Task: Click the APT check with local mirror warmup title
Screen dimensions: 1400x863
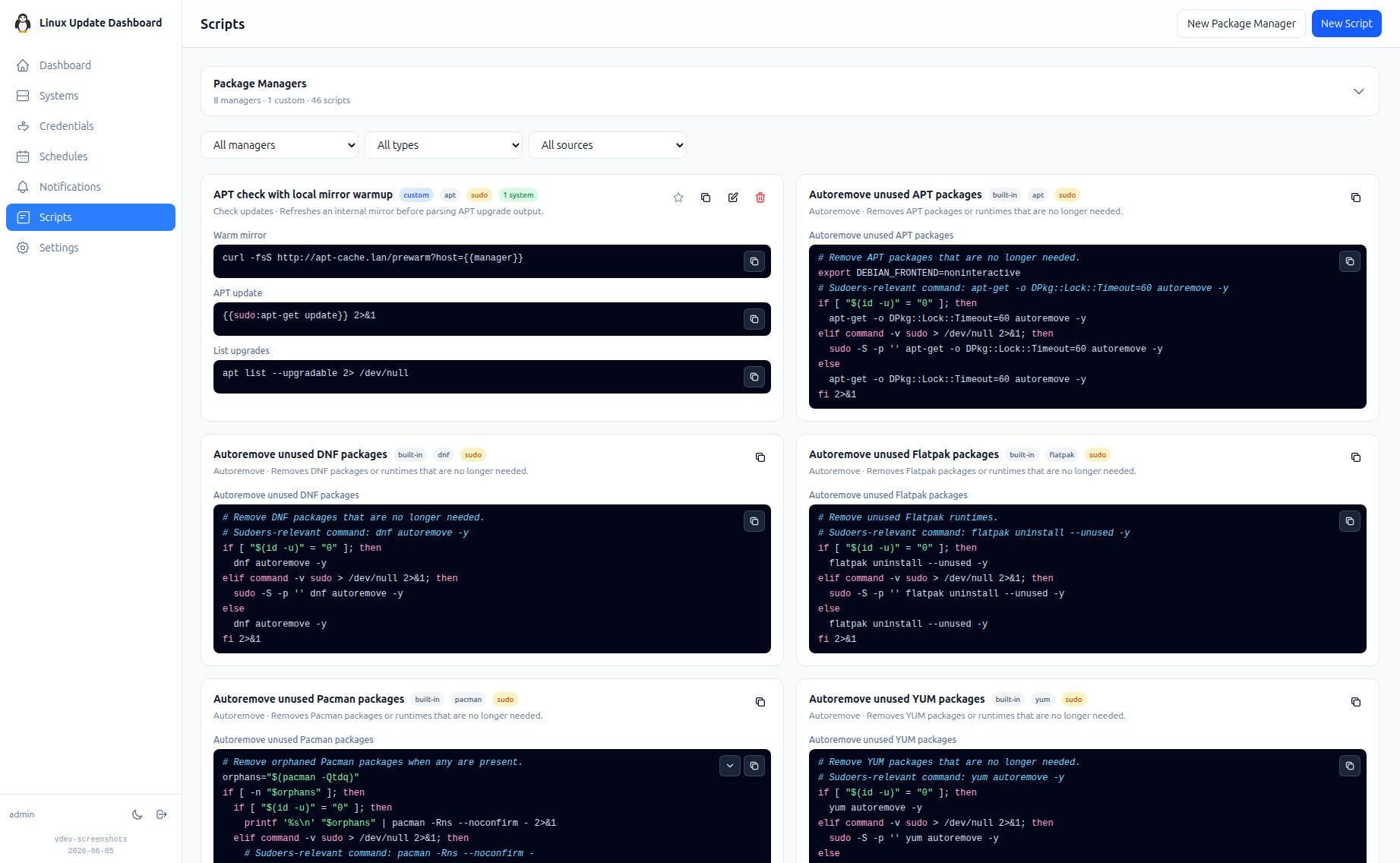Action: click(x=303, y=194)
